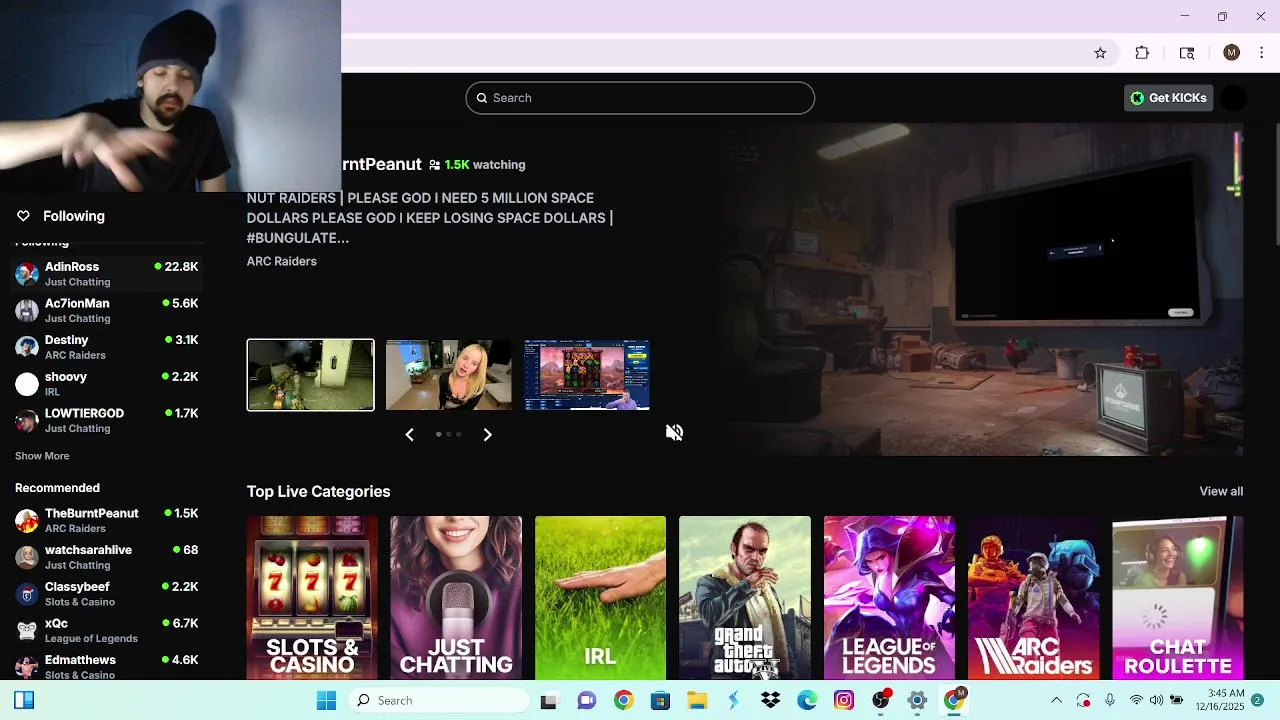This screenshot has height=720, width=1280.
Task: Open Google Chrome from taskbar
Action: [623, 700]
